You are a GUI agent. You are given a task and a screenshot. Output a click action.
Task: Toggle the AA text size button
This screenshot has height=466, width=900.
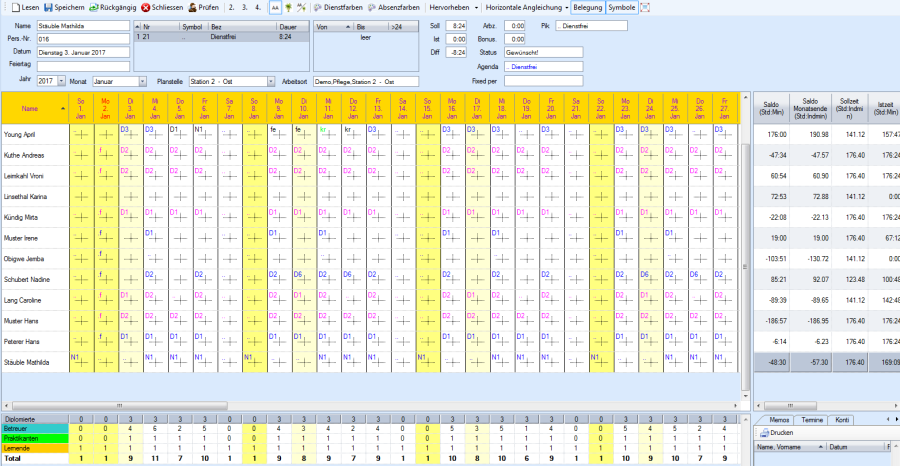[275, 7]
